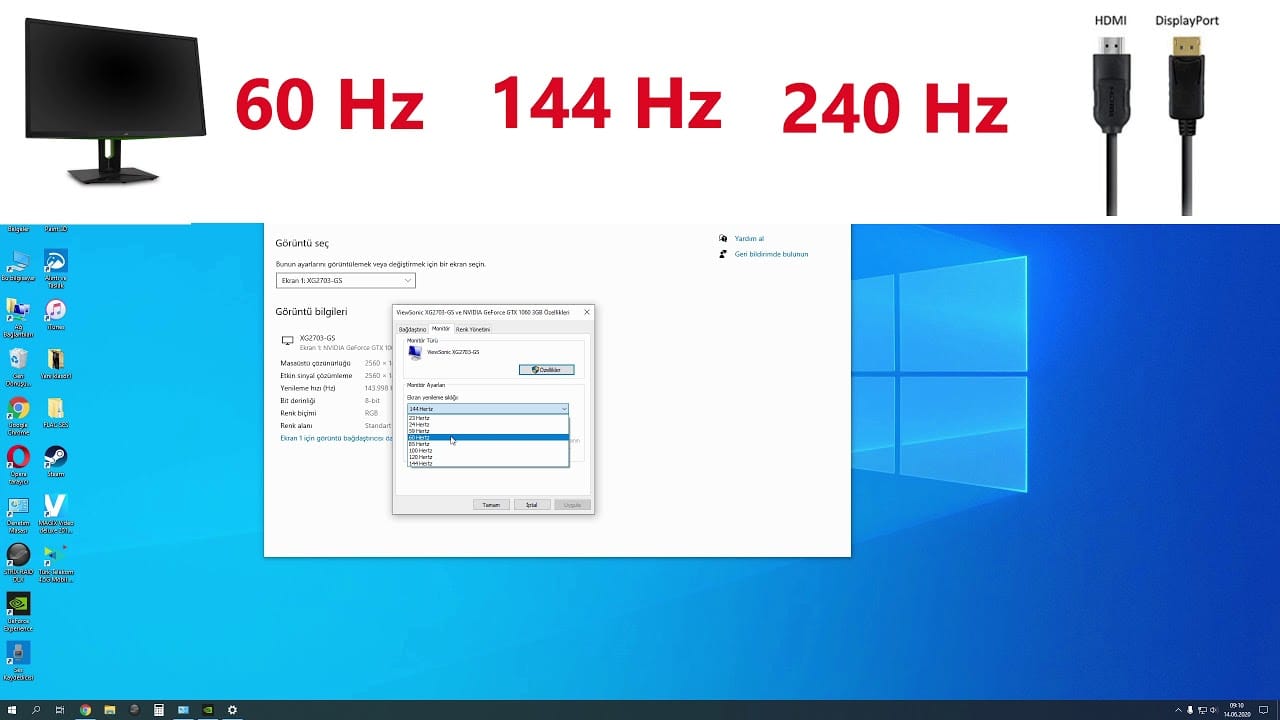Image resolution: width=1280 pixels, height=720 pixels.
Task: Choose 100 Hertz from the refresh list
Action: (487, 450)
